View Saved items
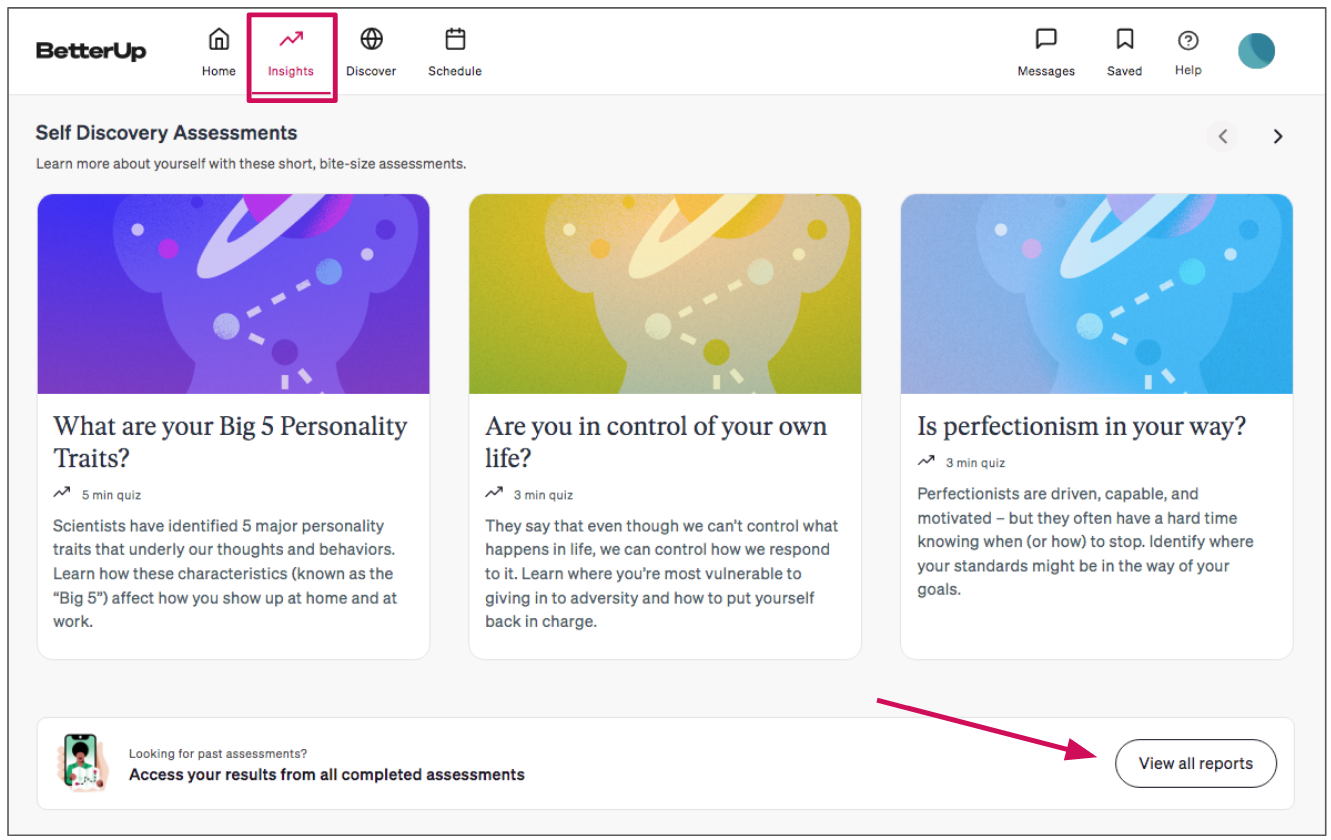The height and width of the screenshot is (840, 1331). click(x=1124, y=53)
